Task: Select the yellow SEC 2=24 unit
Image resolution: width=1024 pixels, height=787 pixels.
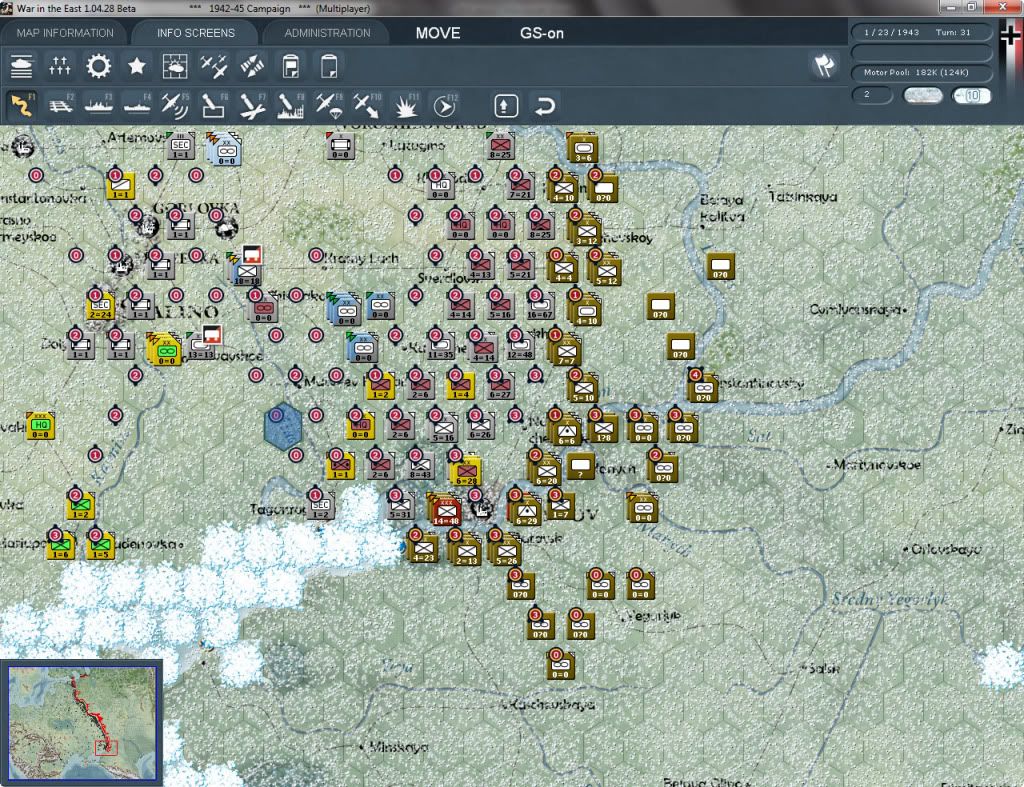Action: (x=101, y=306)
